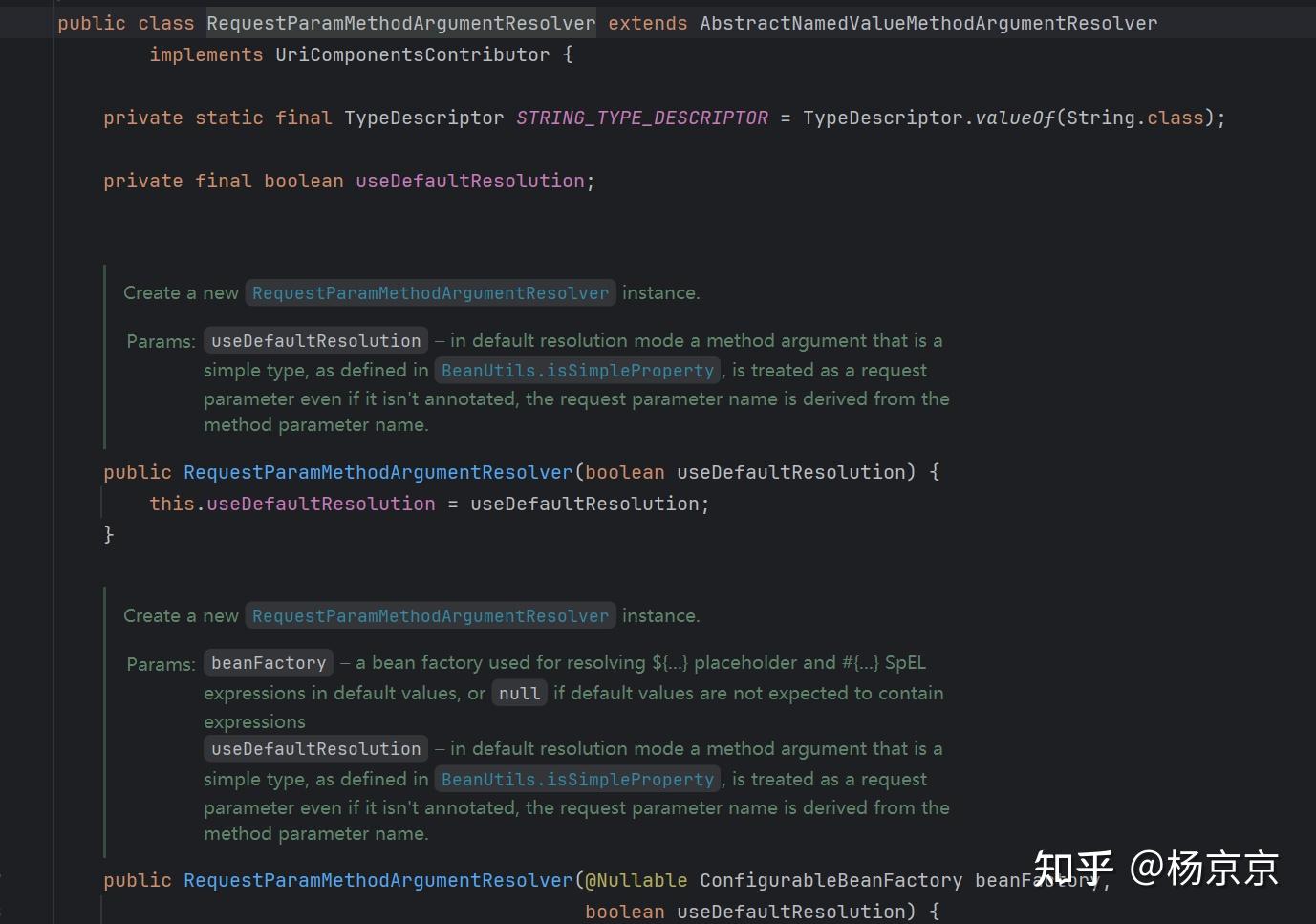Click the editor scrollbar on the right edge
This screenshot has width=1316, height=924.
(x=1310, y=459)
